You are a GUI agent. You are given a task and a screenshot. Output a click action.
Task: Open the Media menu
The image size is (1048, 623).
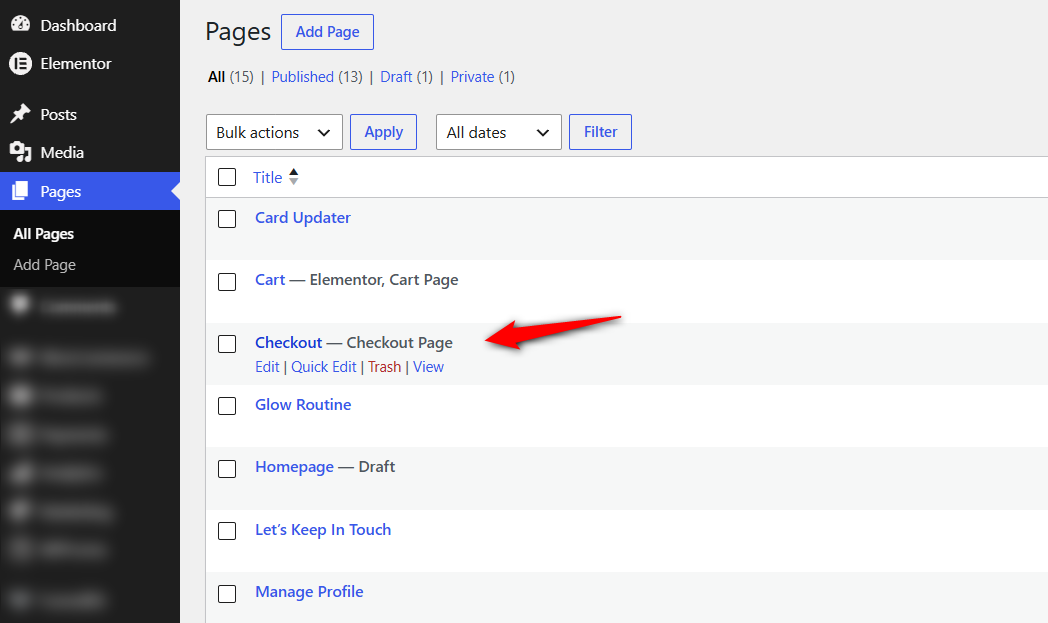click(62, 152)
